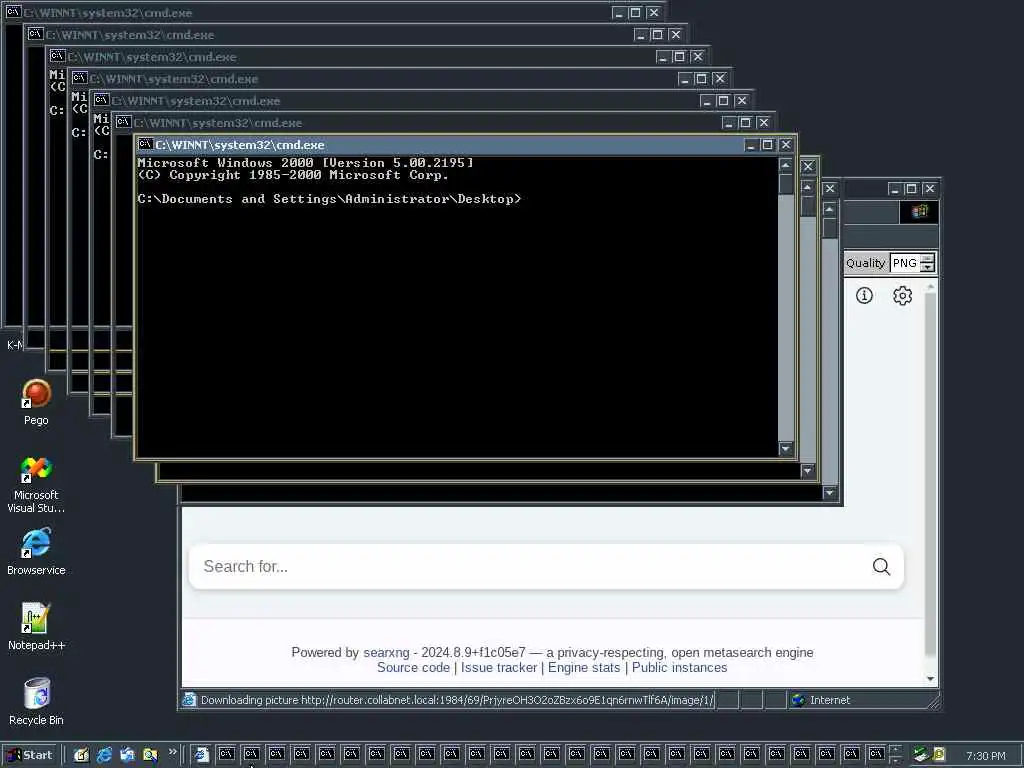Open the Windows Start menu
The image size is (1024, 768).
[30, 755]
